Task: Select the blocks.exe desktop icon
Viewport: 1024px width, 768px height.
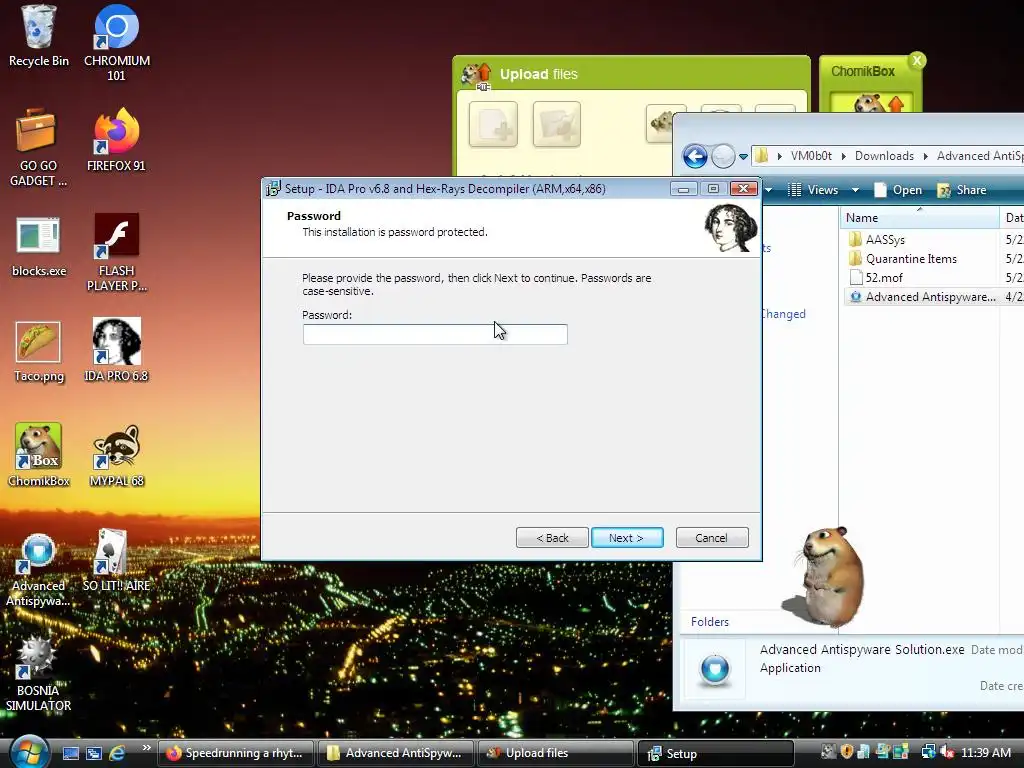Action: (39, 246)
